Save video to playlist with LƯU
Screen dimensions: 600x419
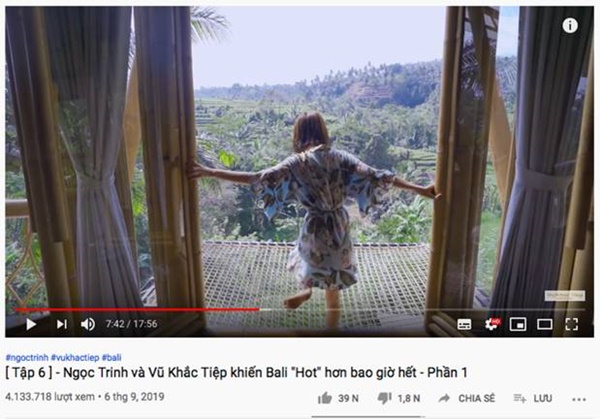pos(533,398)
